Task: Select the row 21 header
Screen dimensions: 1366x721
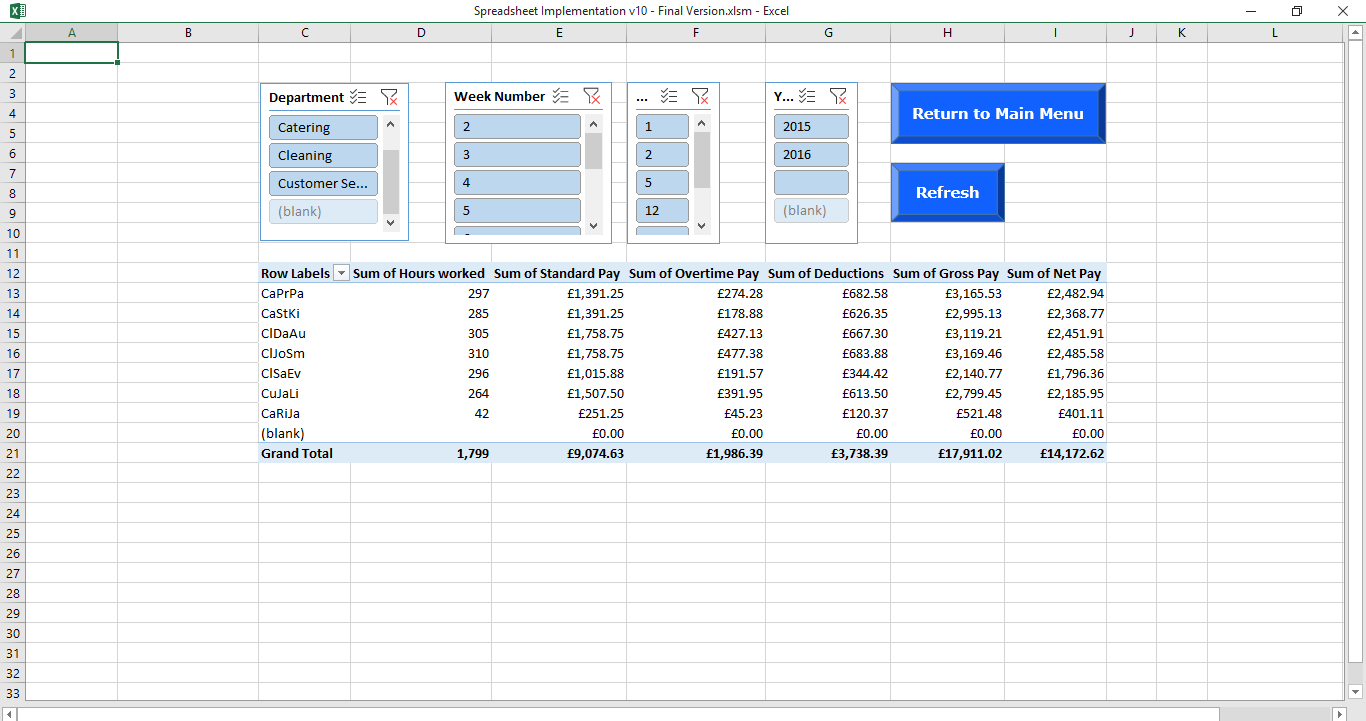Action: (12, 453)
